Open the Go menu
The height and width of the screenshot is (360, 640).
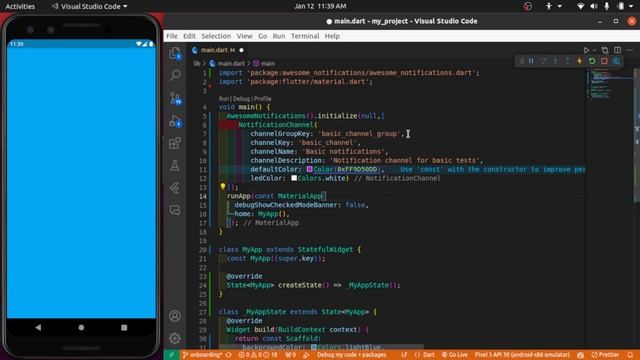coord(262,36)
